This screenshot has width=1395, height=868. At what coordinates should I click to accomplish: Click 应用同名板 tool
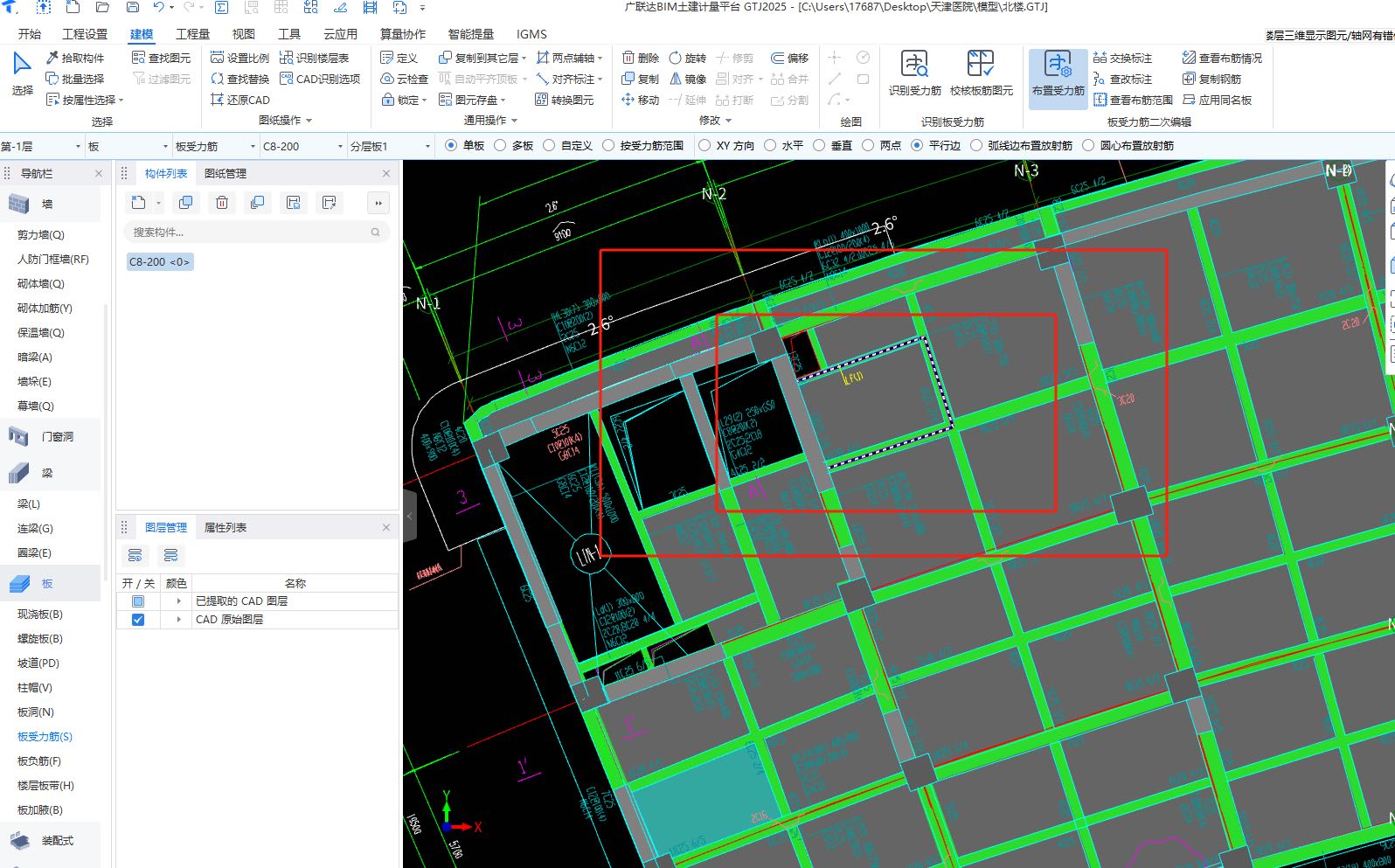tap(1218, 100)
